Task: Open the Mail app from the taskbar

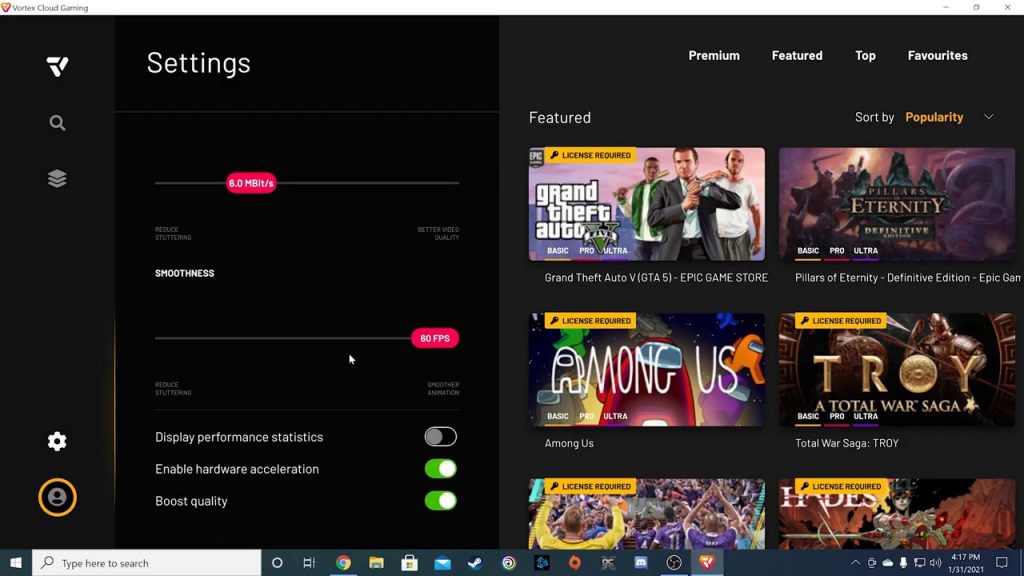Action: 443,563
